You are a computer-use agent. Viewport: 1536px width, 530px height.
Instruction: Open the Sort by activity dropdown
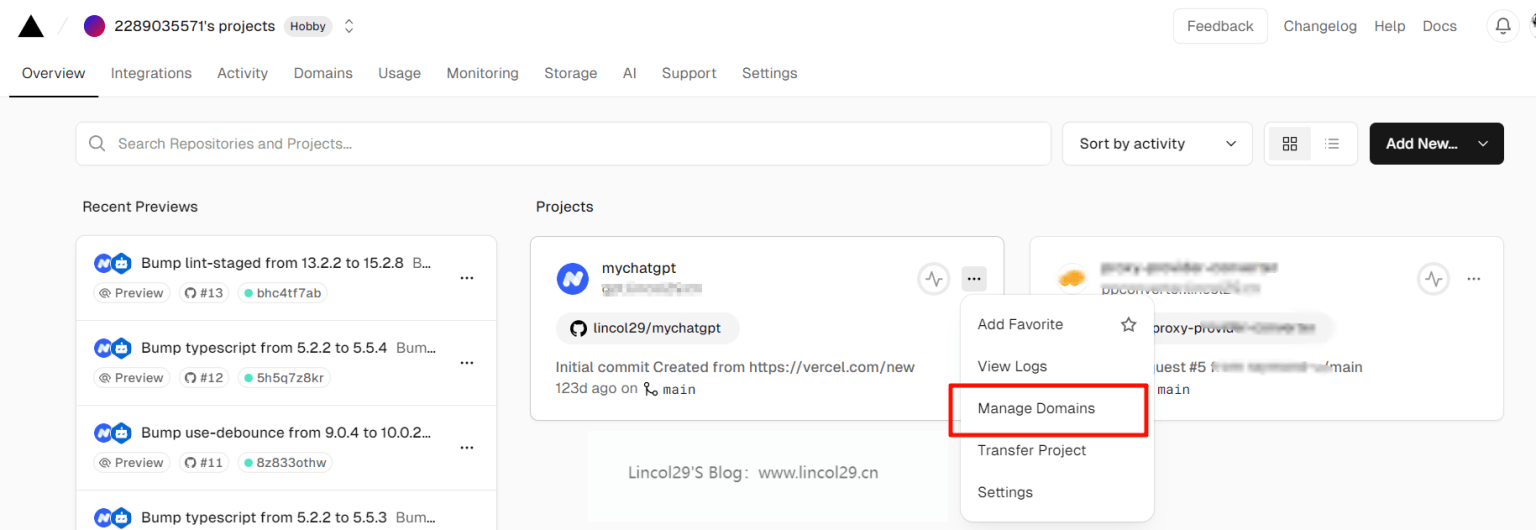pyautogui.click(x=1157, y=144)
